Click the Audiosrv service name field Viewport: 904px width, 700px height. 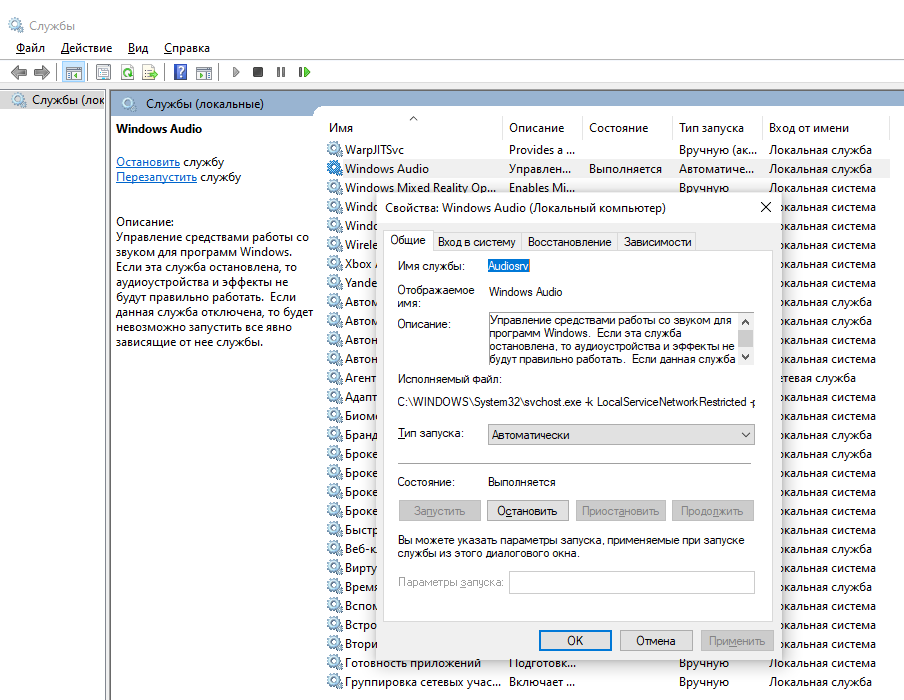pos(508,266)
